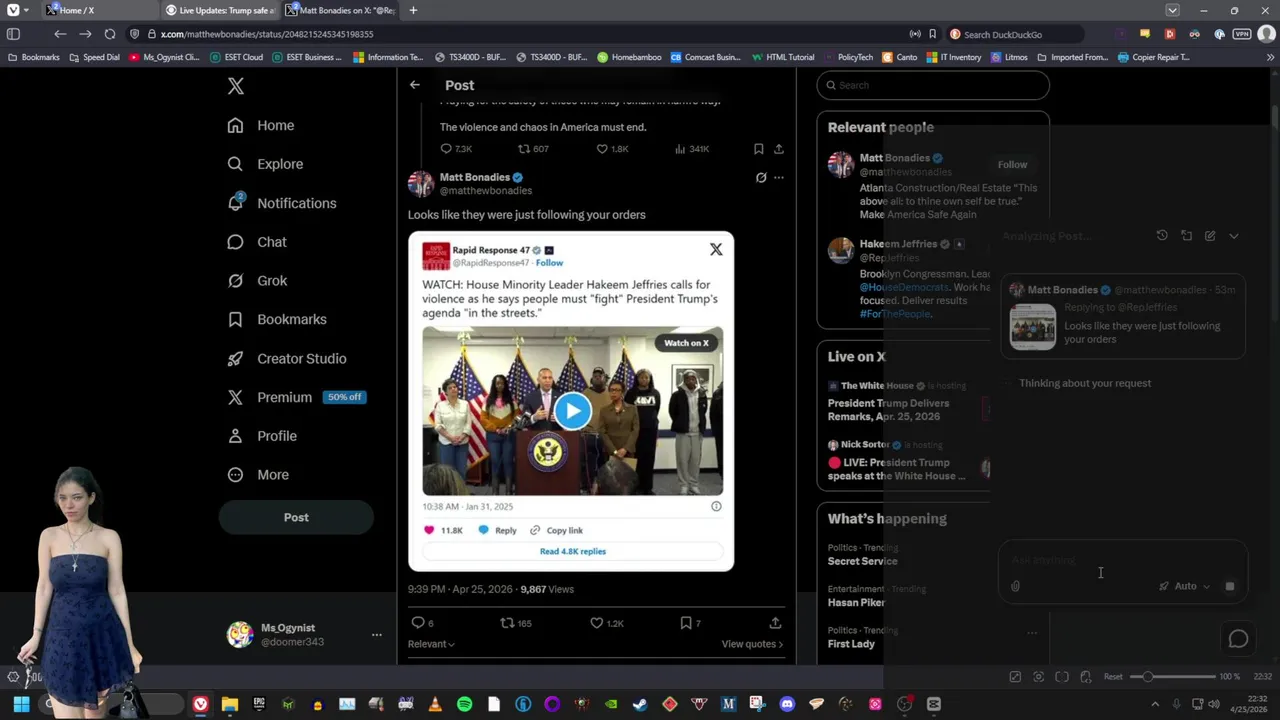Screen dimensions: 1280x720
Task: Share Matt Bonadies post via share icon
Action: (775, 623)
